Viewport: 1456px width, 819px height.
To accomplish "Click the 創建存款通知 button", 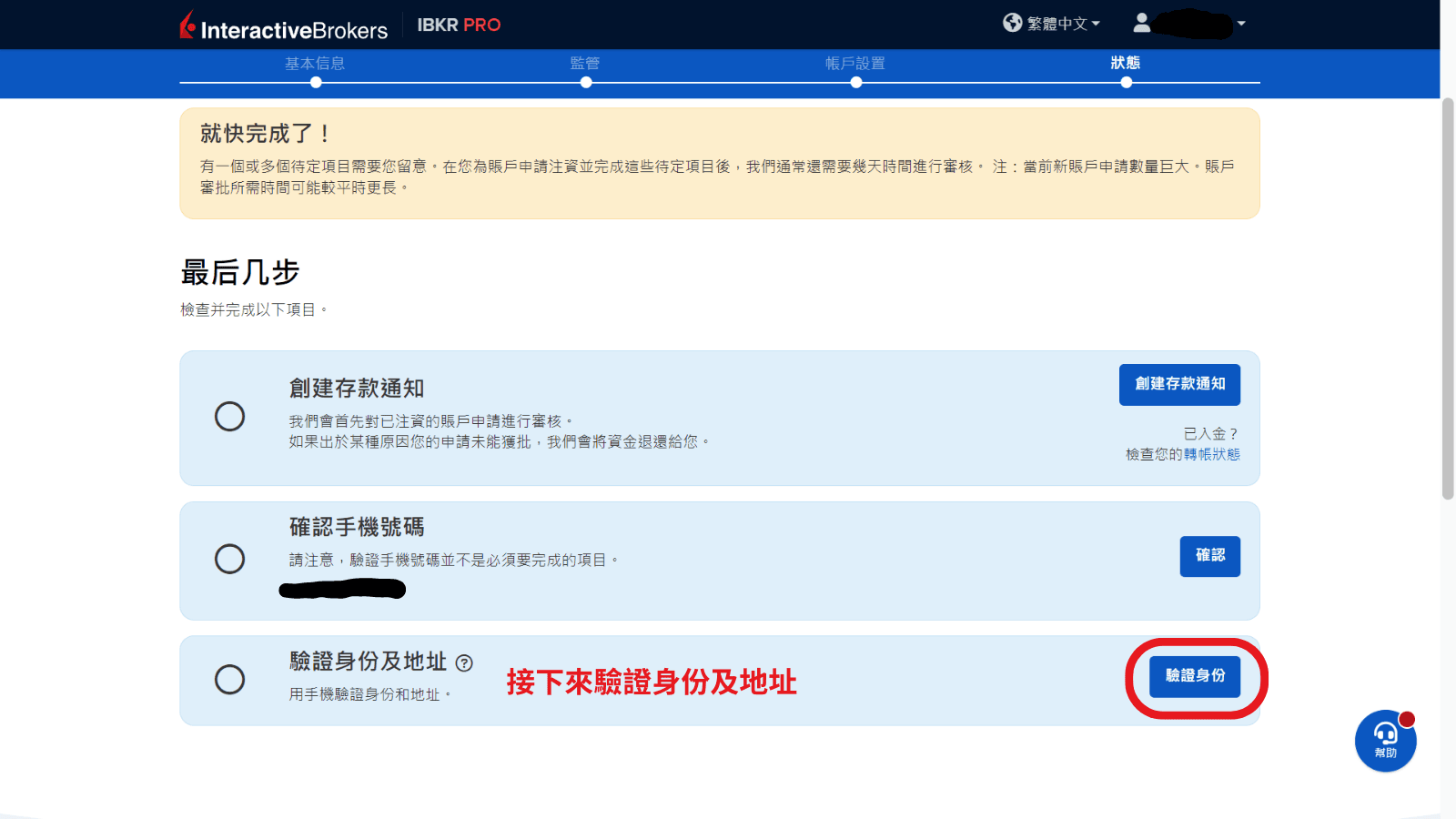I will point(1179,384).
